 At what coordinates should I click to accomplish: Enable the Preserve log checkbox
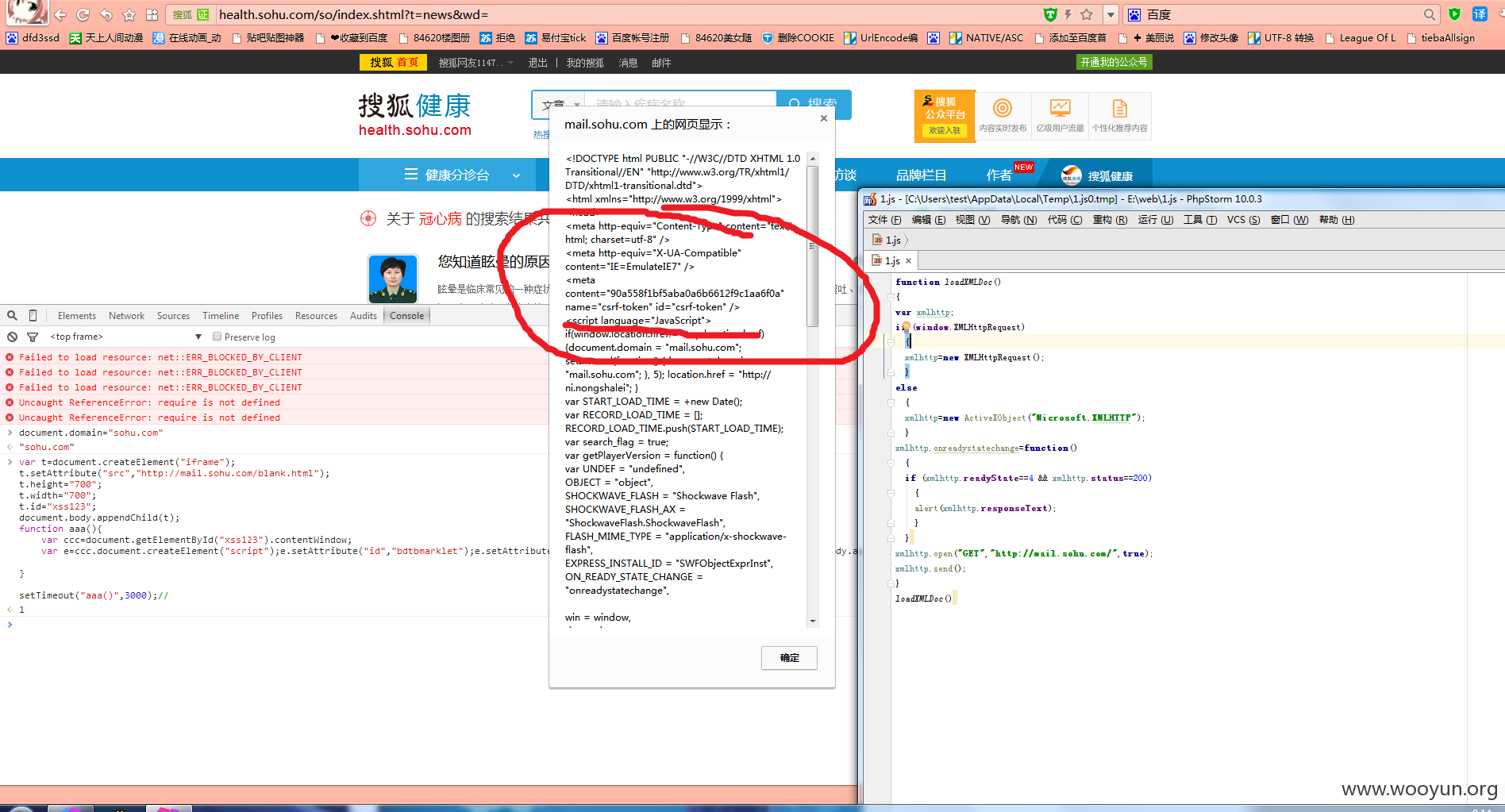[x=217, y=337]
